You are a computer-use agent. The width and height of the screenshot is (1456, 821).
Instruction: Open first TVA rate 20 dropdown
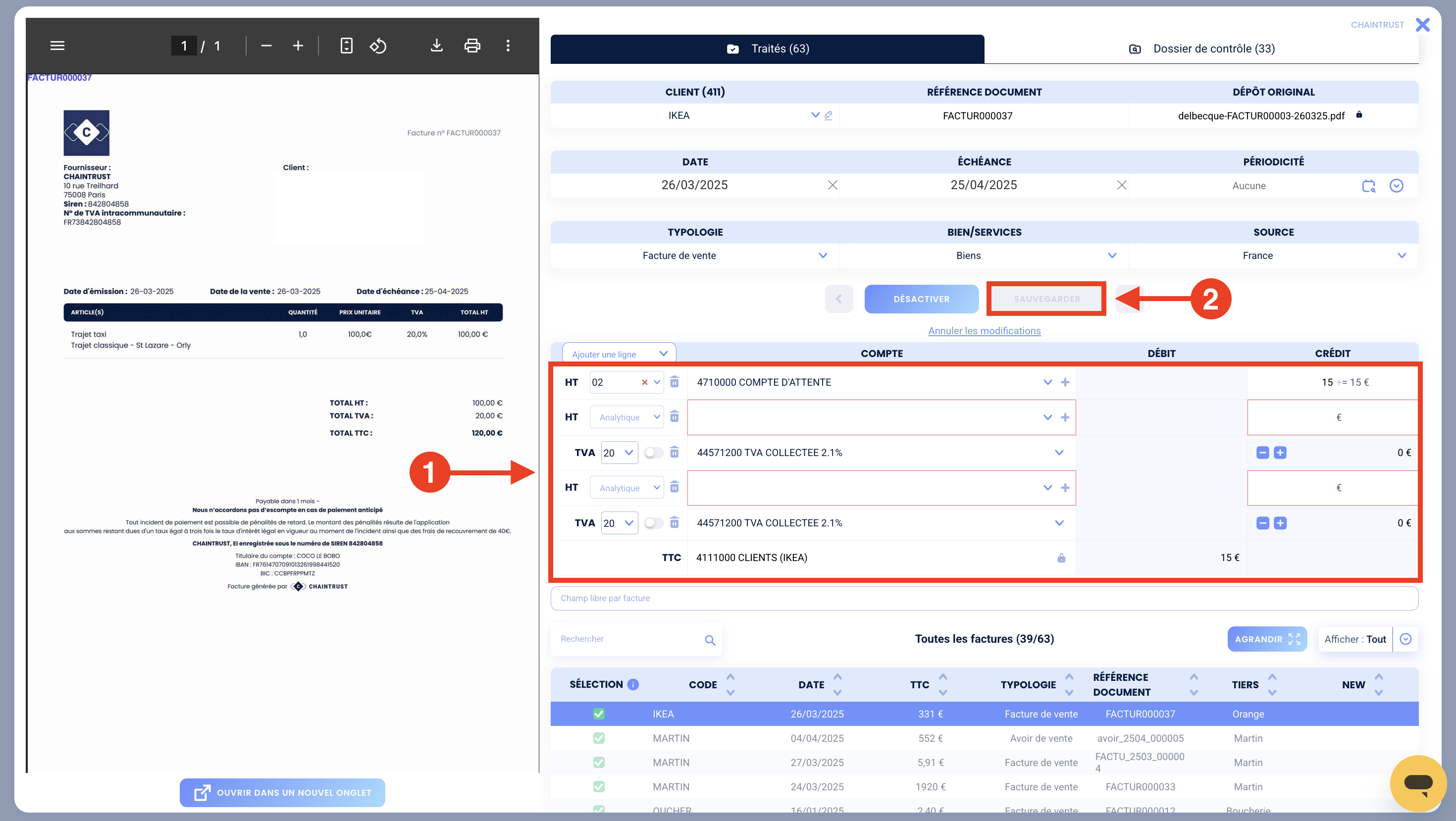pyautogui.click(x=620, y=453)
